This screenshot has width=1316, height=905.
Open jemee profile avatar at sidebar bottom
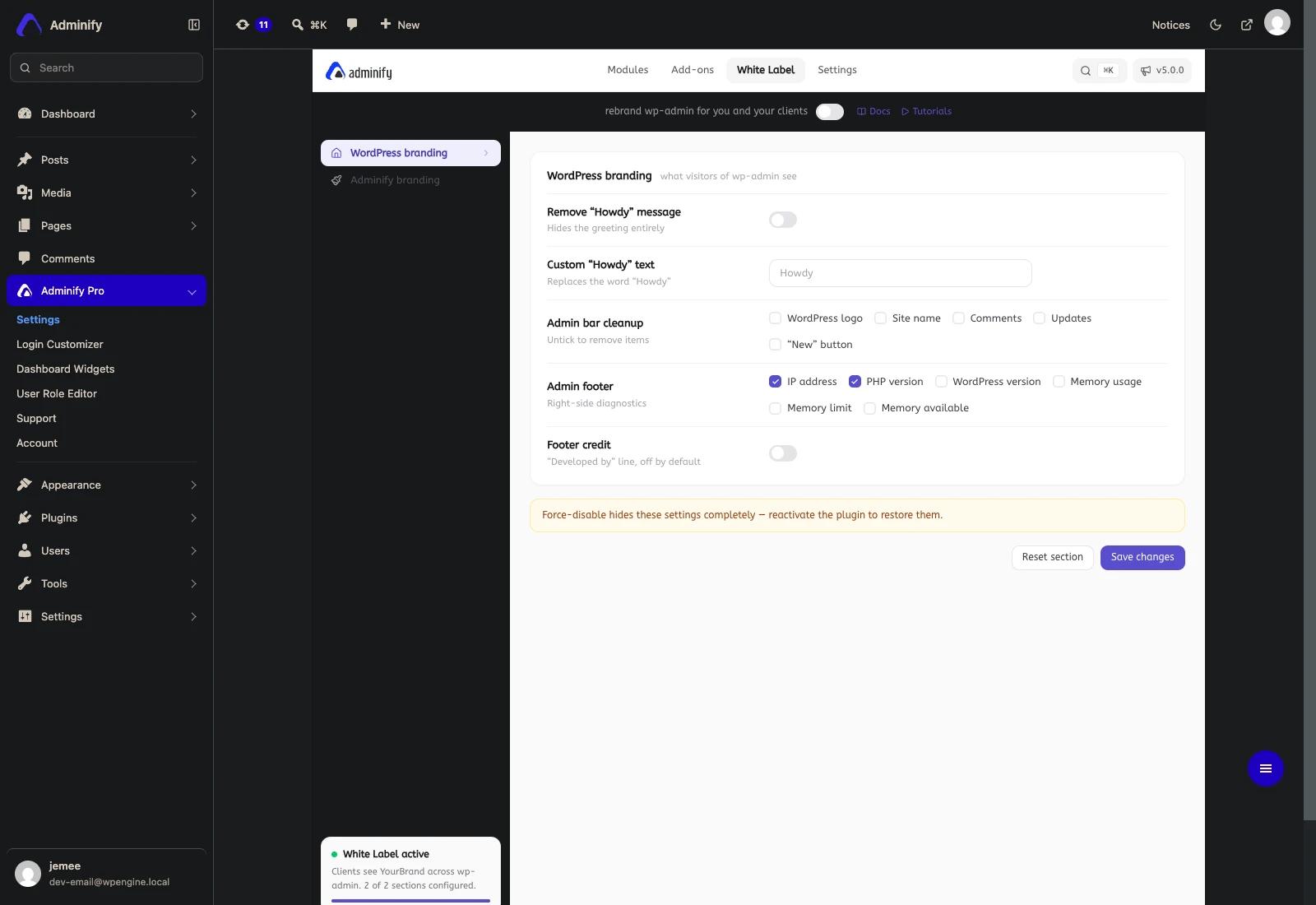tap(28, 873)
